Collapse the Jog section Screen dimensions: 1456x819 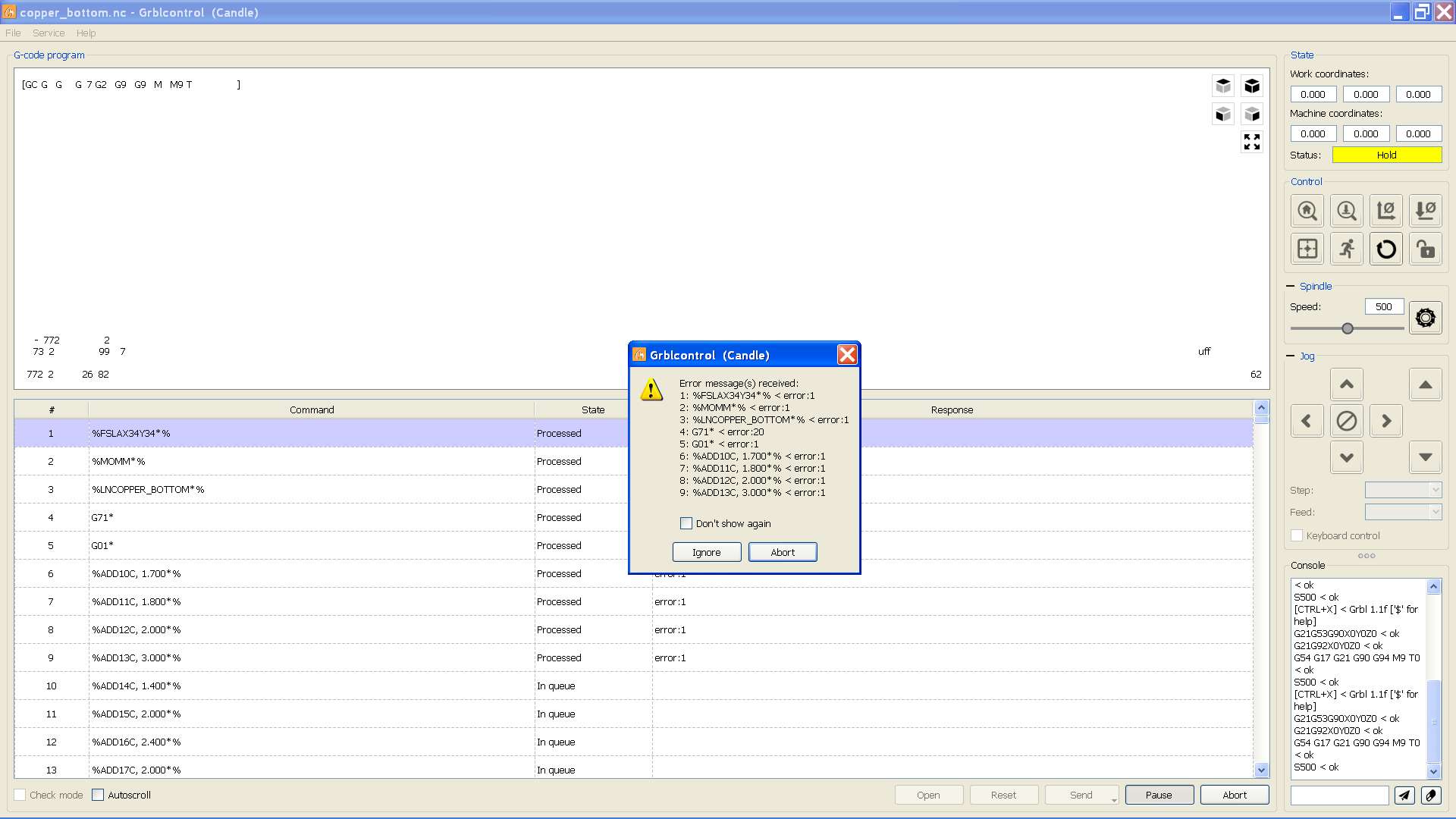(1291, 356)
